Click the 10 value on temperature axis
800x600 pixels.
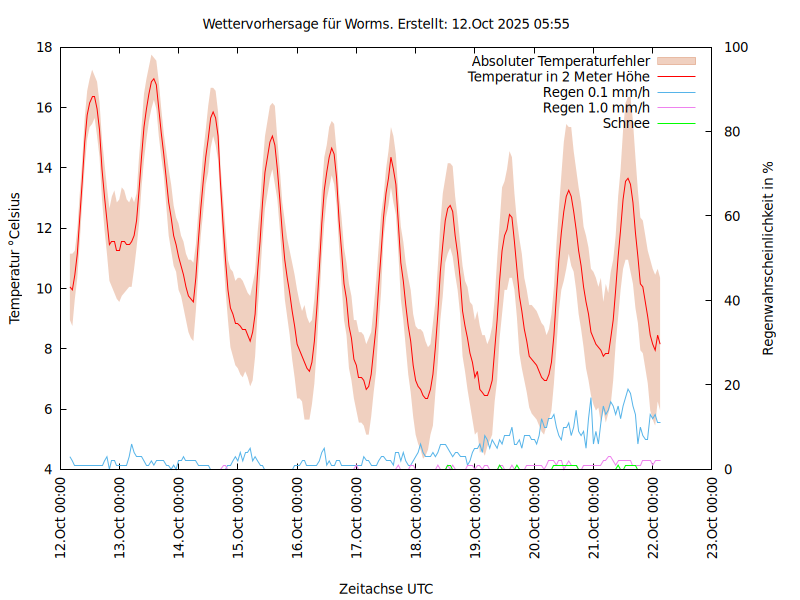[x=44, y=288]
